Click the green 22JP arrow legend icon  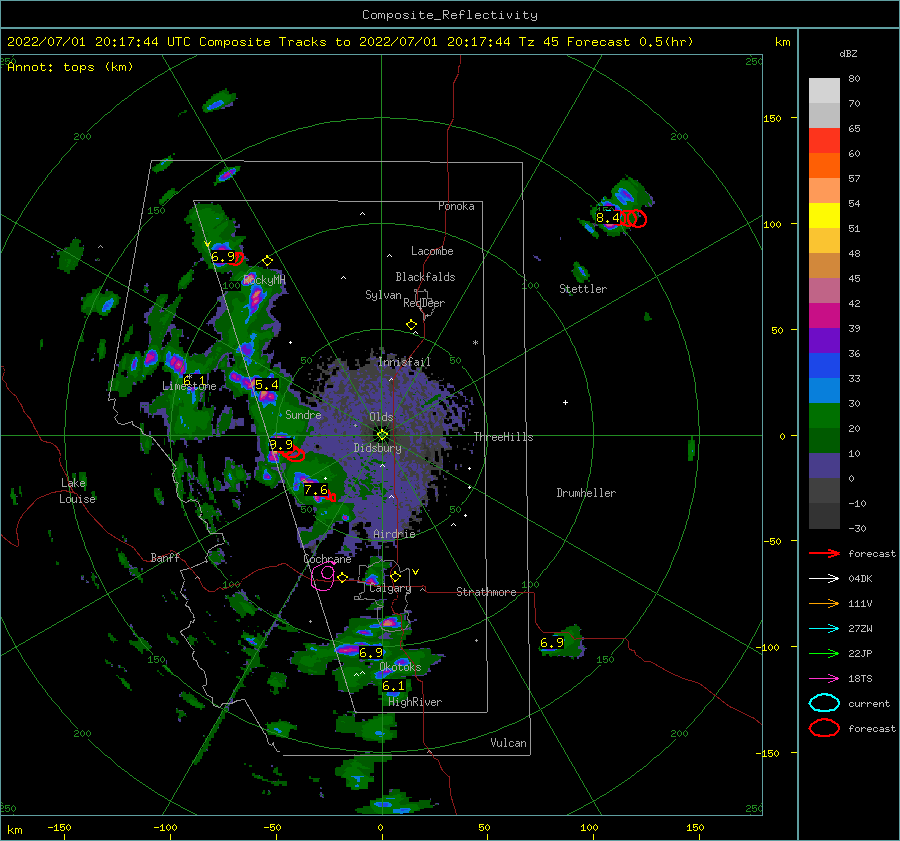tap(824, 653)
